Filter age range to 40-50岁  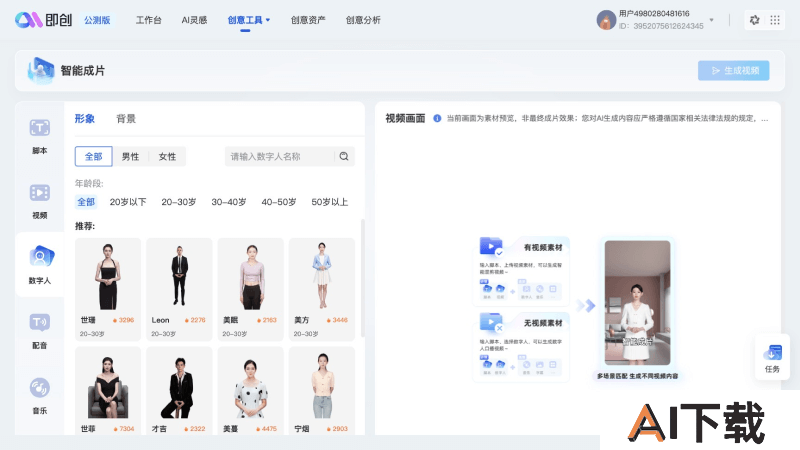pyautogui.click(x=279, y=202)
